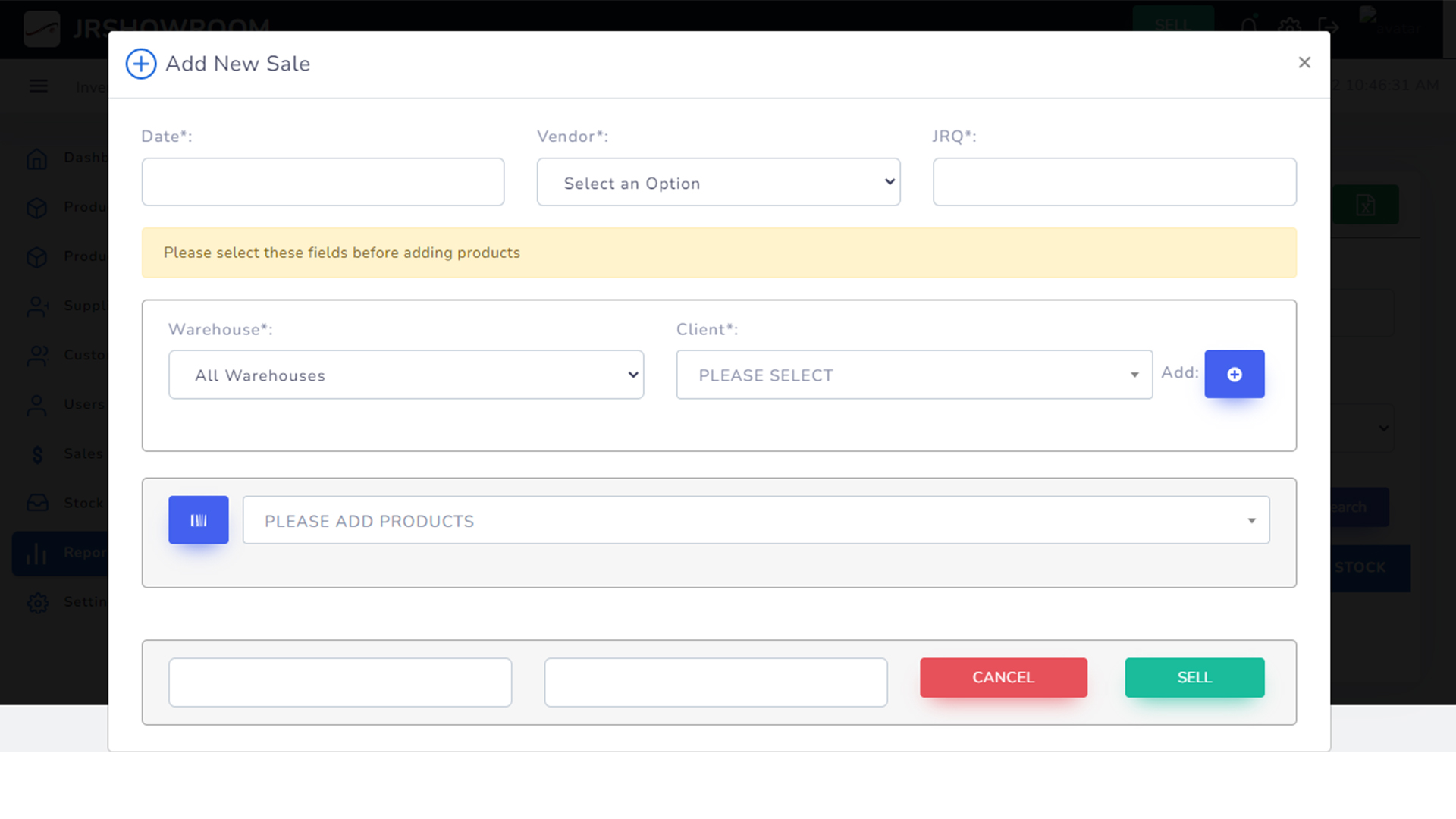Click the JRSHOWROOM logo icon in the header

pos(42,27)
